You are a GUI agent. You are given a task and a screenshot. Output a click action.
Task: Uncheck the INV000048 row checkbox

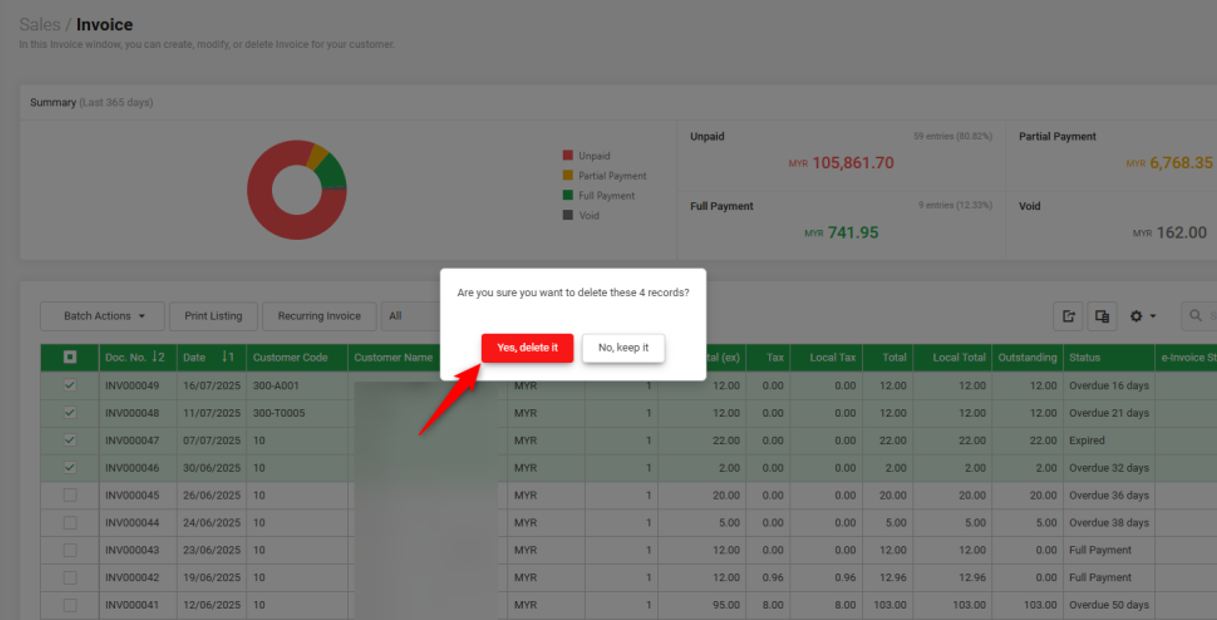pyautogui.click(x=70, y=412)
